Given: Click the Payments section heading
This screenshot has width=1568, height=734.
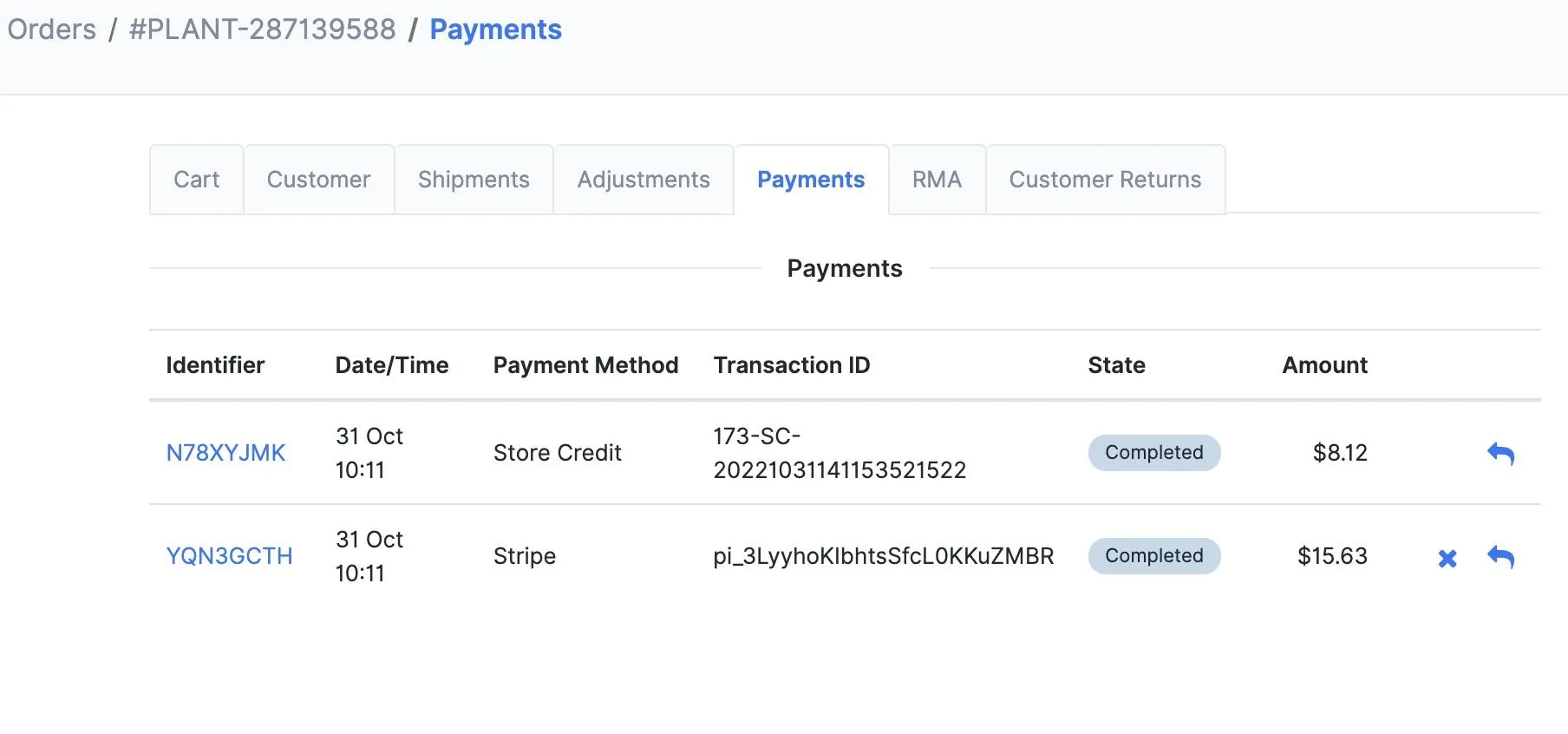Looking at the screenshot, I should (845, 269).
